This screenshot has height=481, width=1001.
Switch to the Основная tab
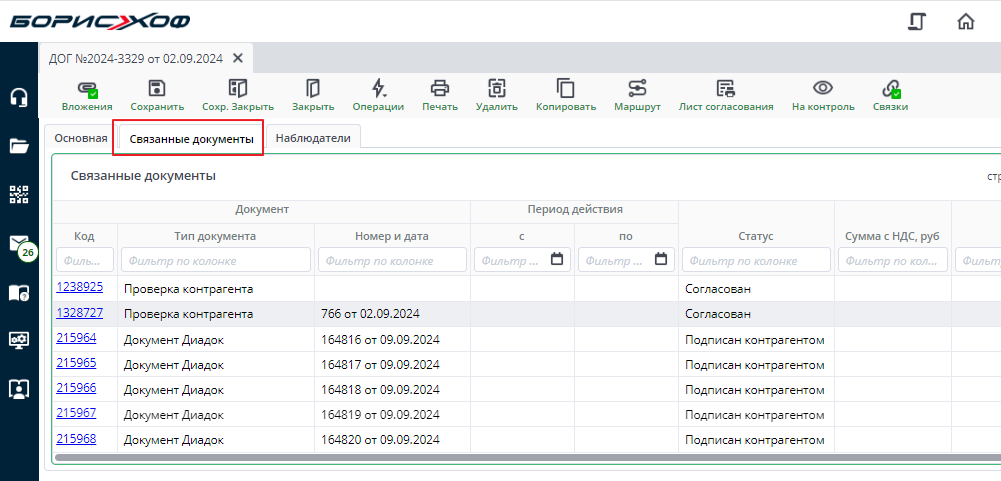point(81,138)
